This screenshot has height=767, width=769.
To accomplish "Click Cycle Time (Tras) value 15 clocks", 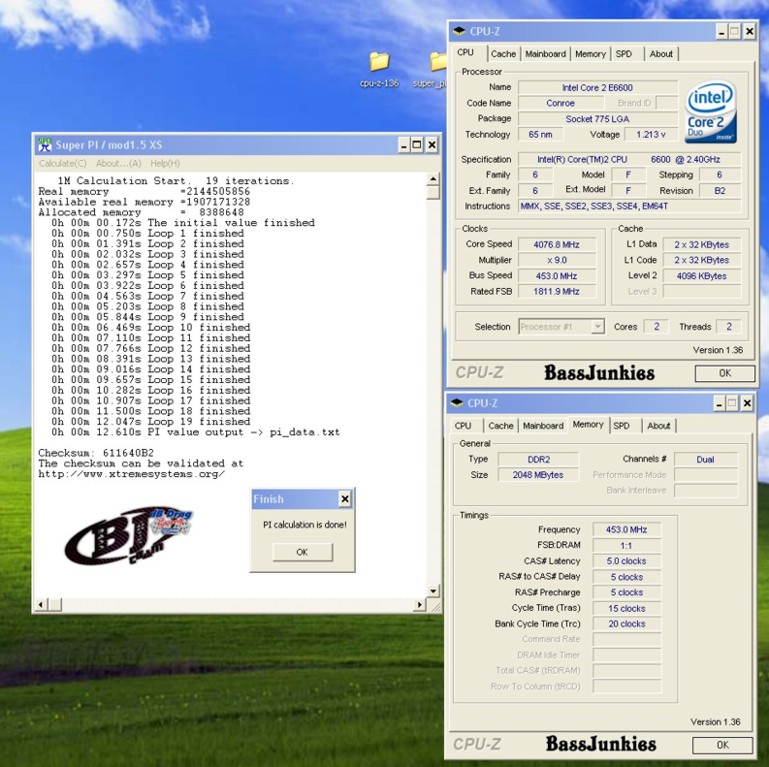I will (626, 609).
